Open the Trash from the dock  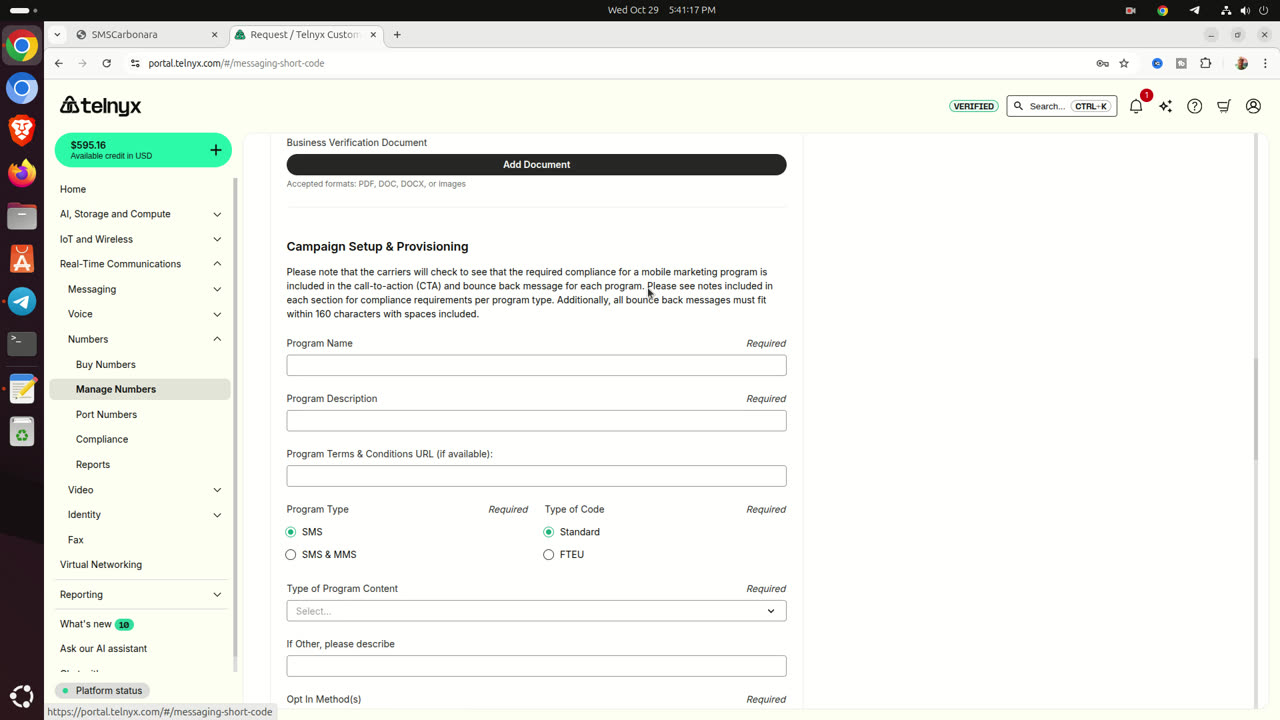click(22, 431)
